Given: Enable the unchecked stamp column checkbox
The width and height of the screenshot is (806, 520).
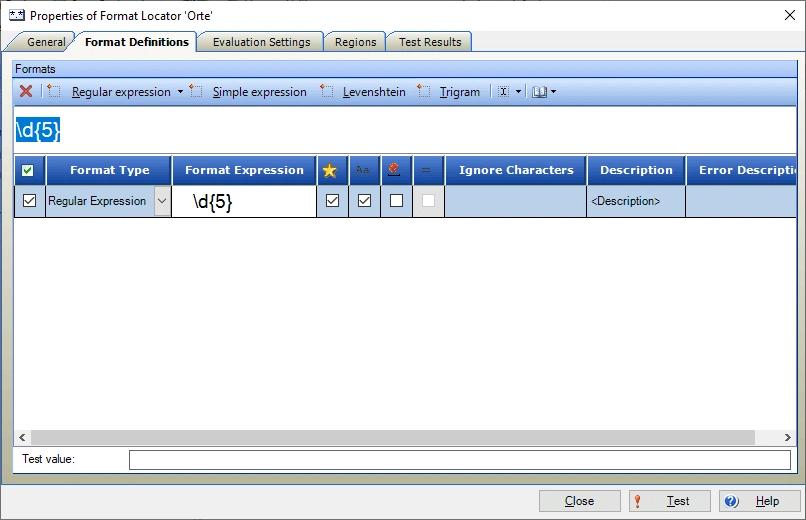Looking at the screenshot, I should (396, 201).
